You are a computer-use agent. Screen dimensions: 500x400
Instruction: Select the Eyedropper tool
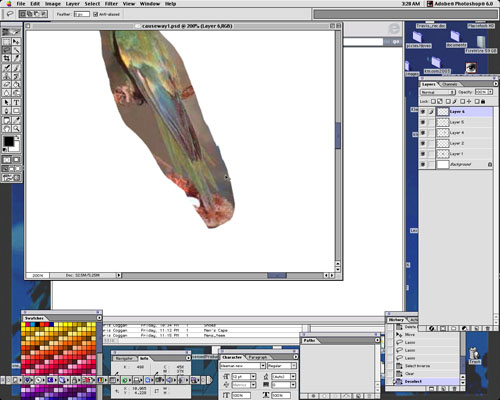tap(16, 120)
